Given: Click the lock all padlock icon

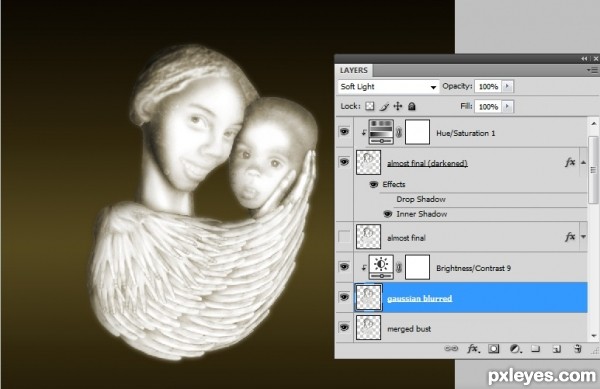Looking at the screenshot, I should click(x=412, y=106).
